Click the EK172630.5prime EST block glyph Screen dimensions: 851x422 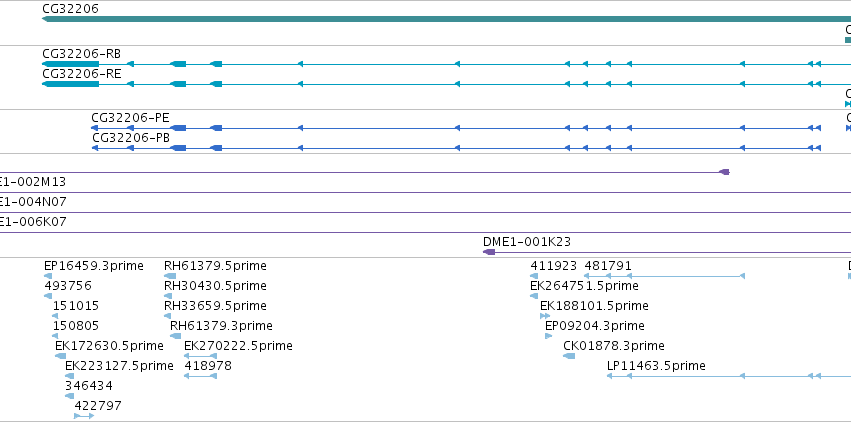(60, 356)
